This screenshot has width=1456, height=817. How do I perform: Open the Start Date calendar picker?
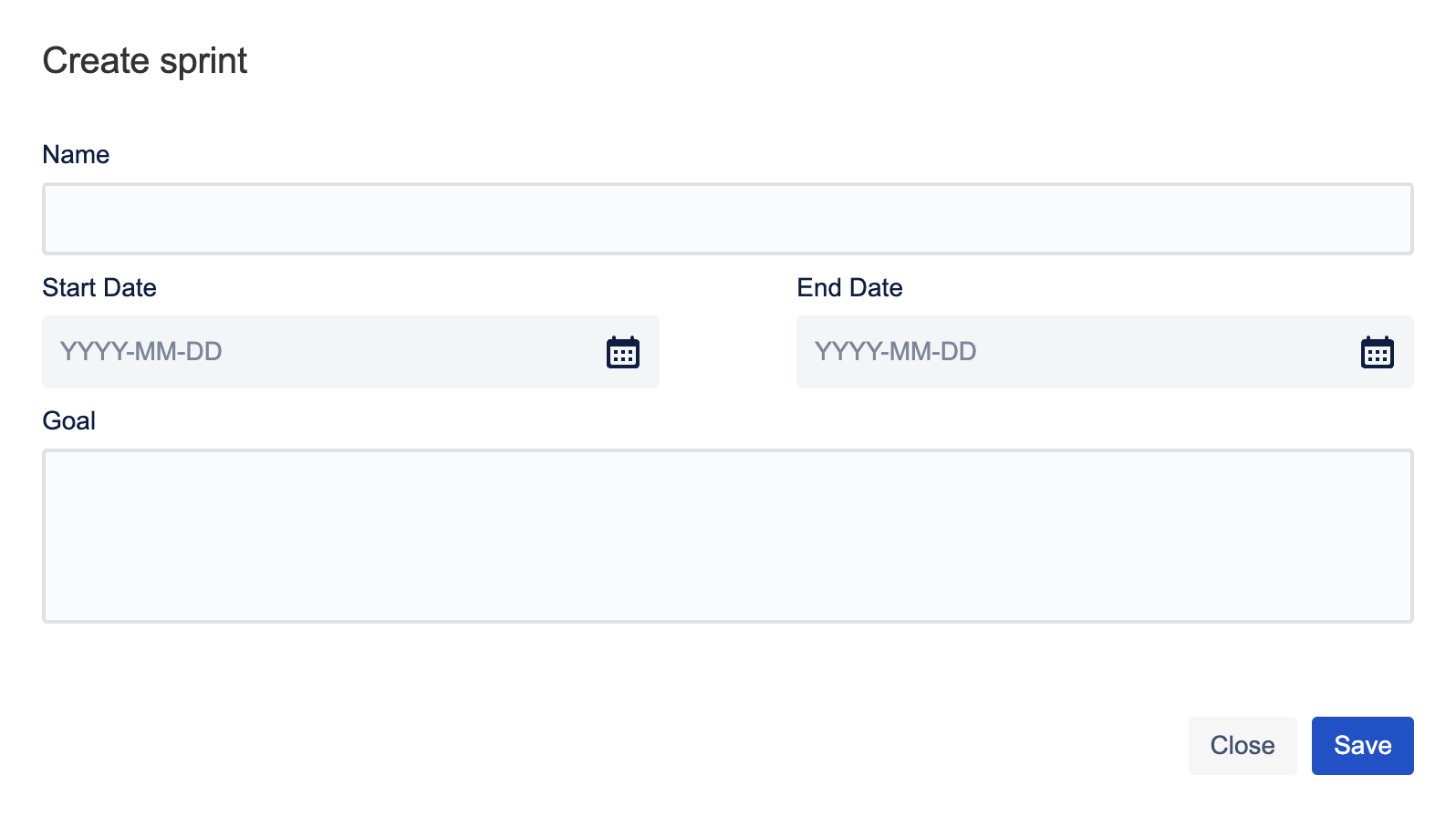tap(623, 352)
